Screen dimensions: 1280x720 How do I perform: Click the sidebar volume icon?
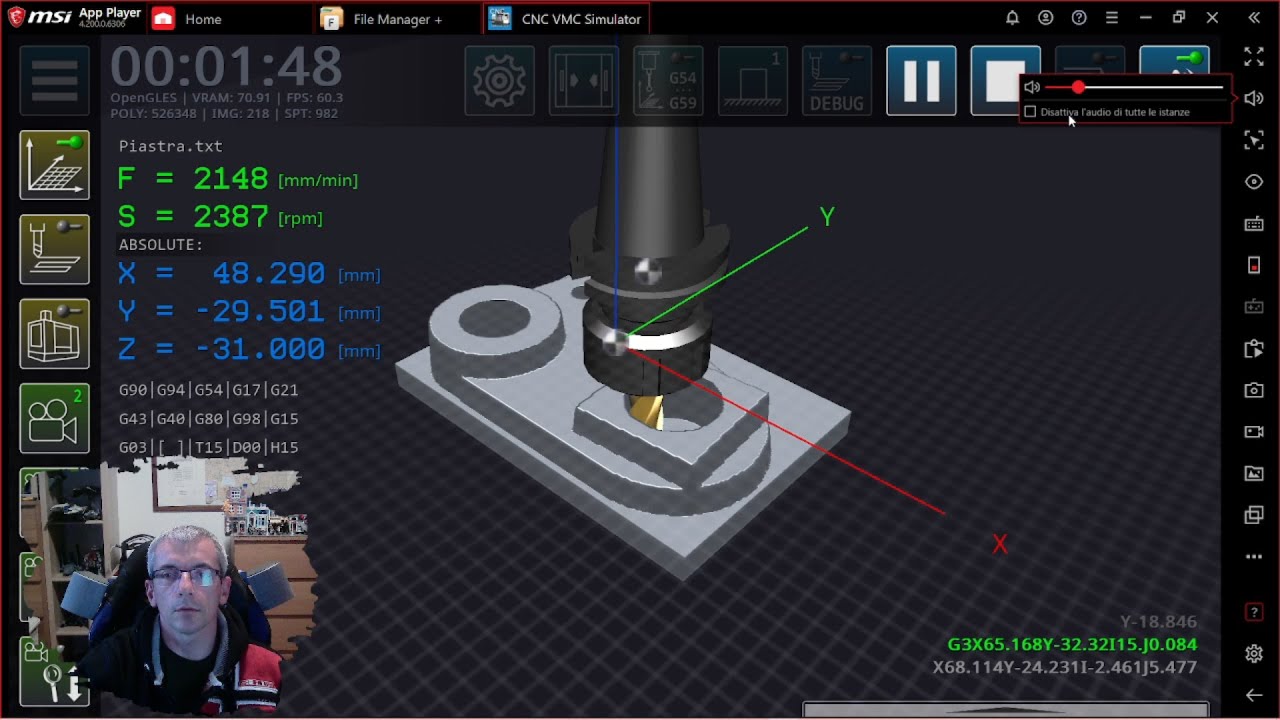[x=1254, y=98]
